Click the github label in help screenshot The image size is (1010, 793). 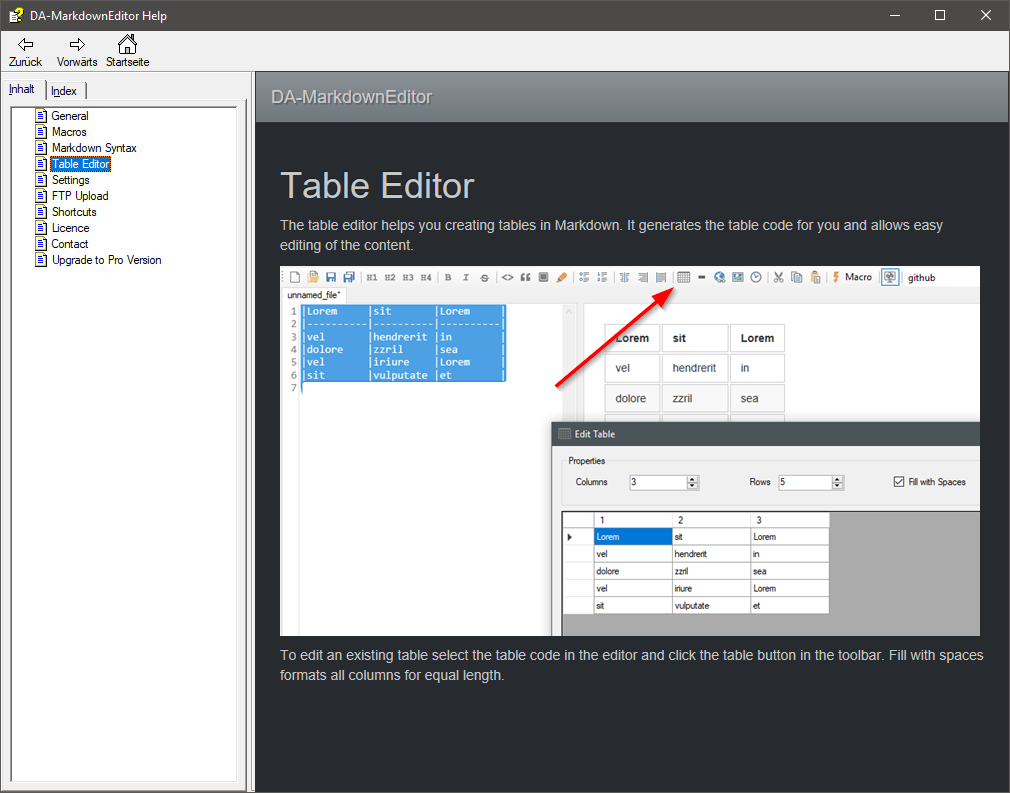922,278
